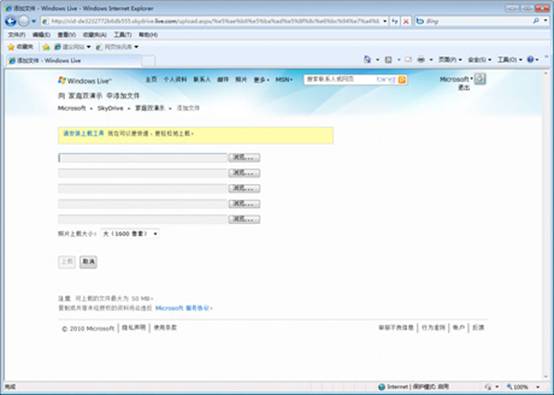Click the first 浏览... browse button
Image resolution: width=554 pixels, height=395 pixels.
pos(244,157)
